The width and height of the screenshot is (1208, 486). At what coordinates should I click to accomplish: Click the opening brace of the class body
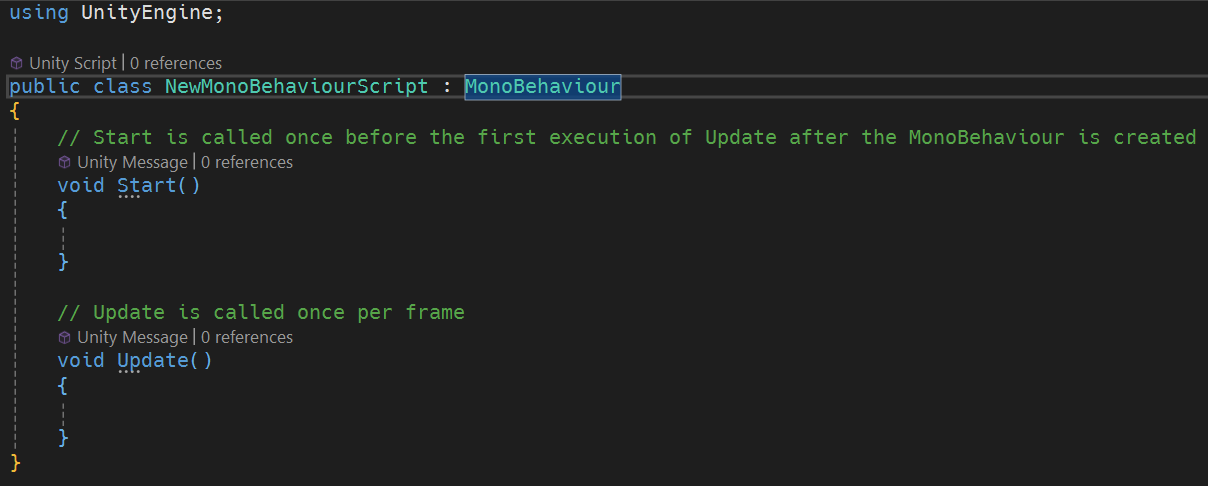point(15,111)
